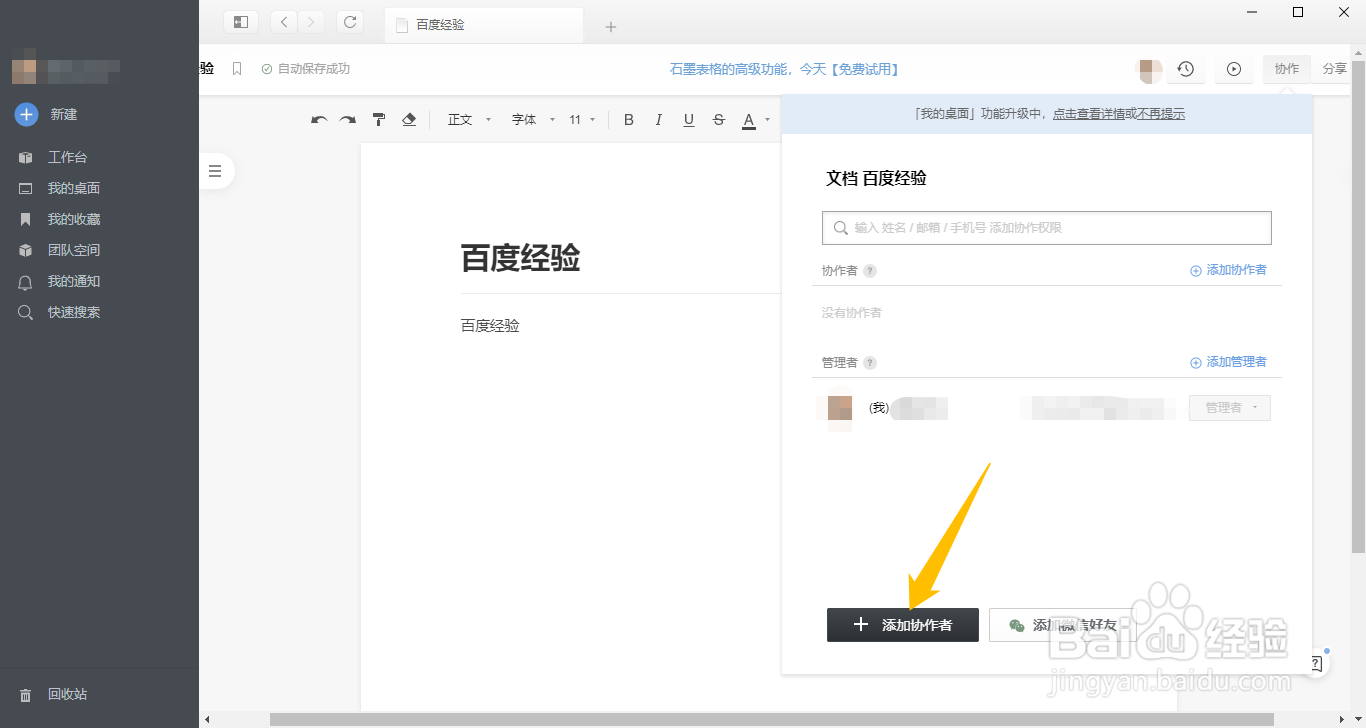Click the collaborator search input field
The width and height of the screenshot is (1366, 728).
point(1047,228)
